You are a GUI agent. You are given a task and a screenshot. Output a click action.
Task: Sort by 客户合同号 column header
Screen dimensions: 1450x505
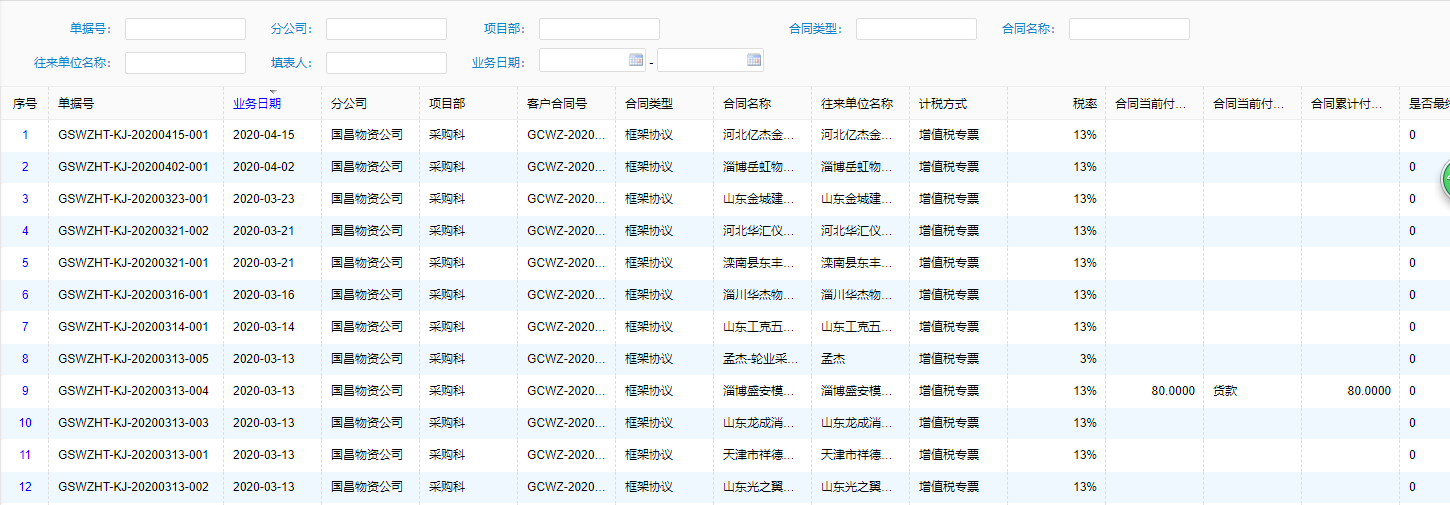point(557,103)
